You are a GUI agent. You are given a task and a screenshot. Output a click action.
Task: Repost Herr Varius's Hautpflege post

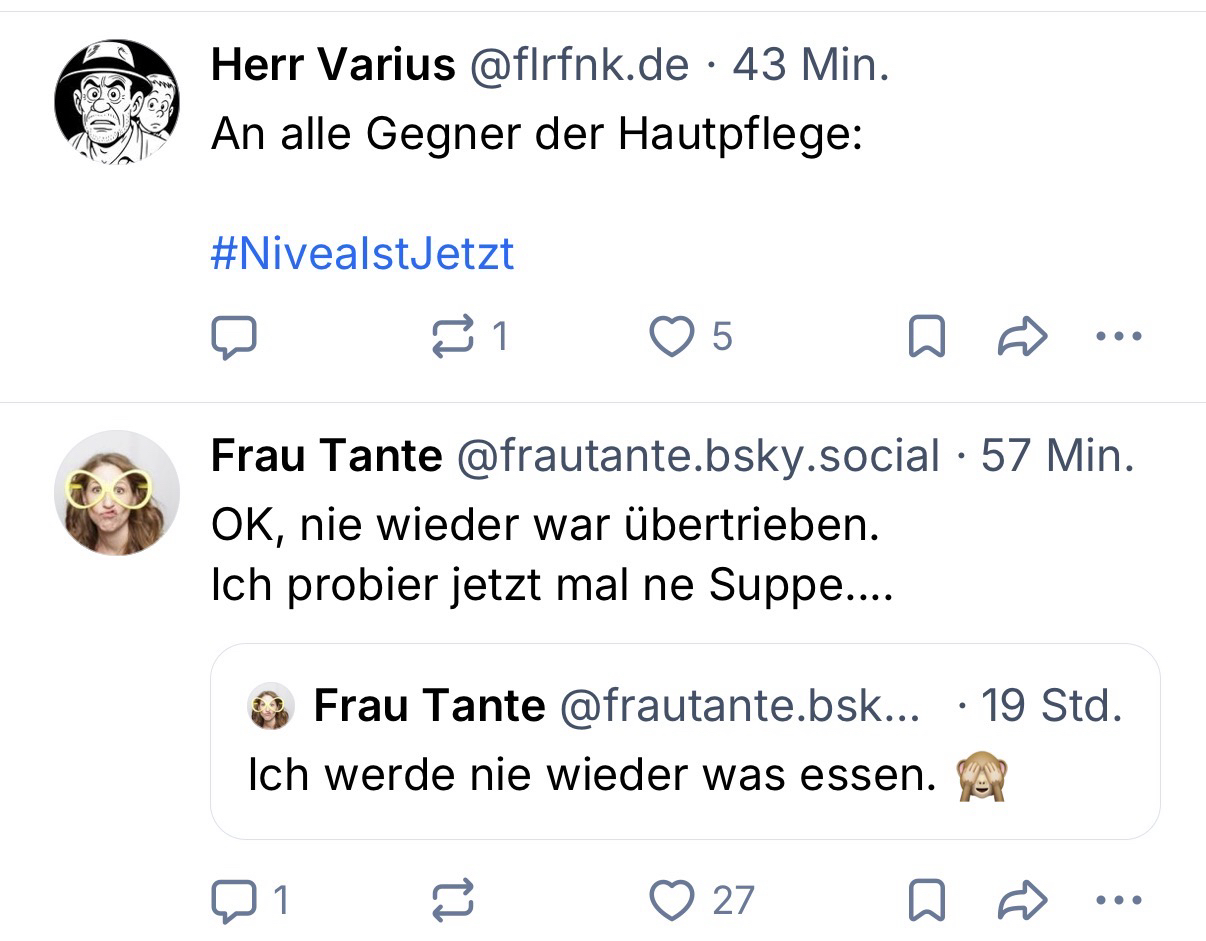pyautogui.click(x=452, y=338)
